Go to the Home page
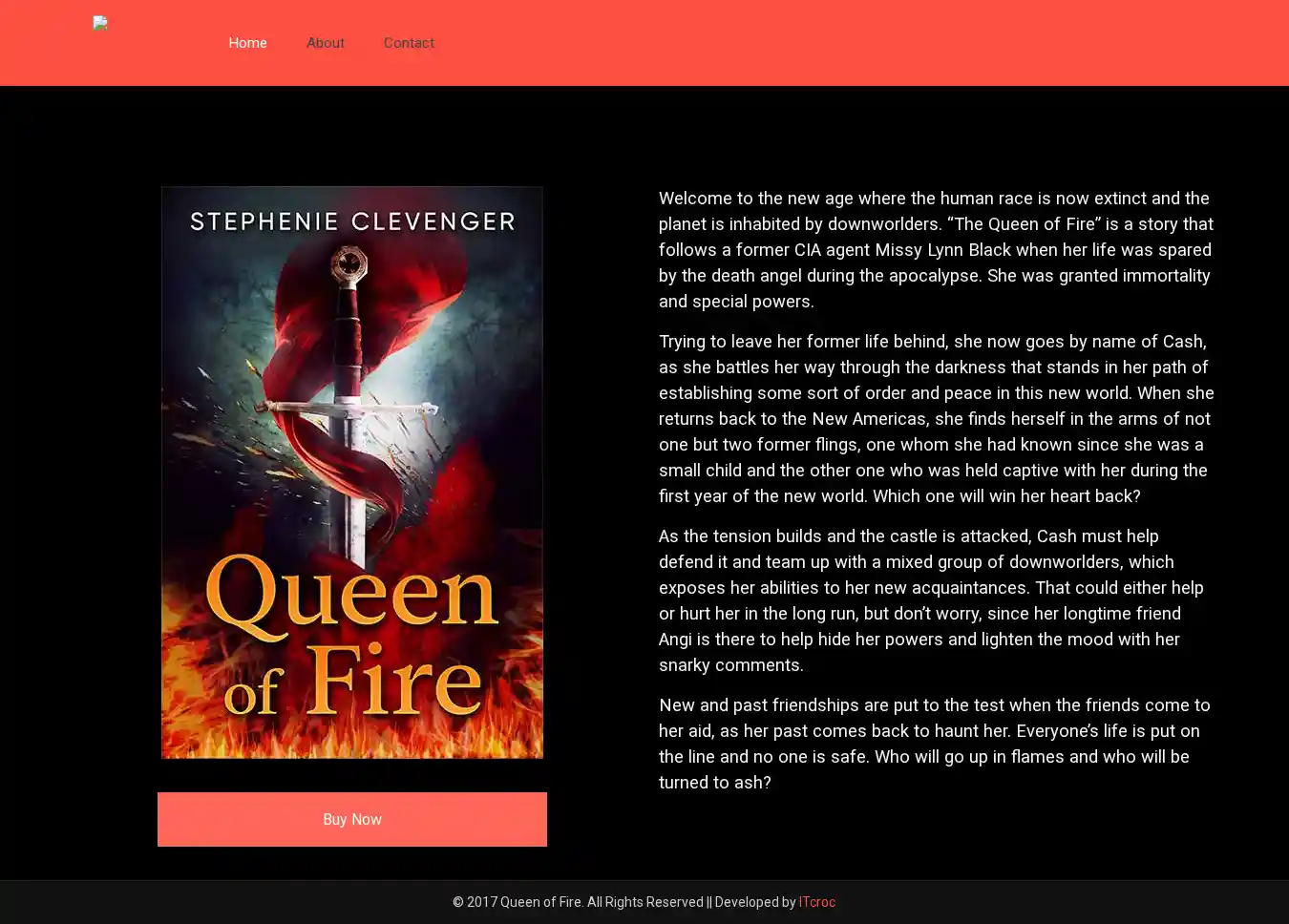Image resolution: width=1289 pixels, height=924 pixels. pos(247,43)
